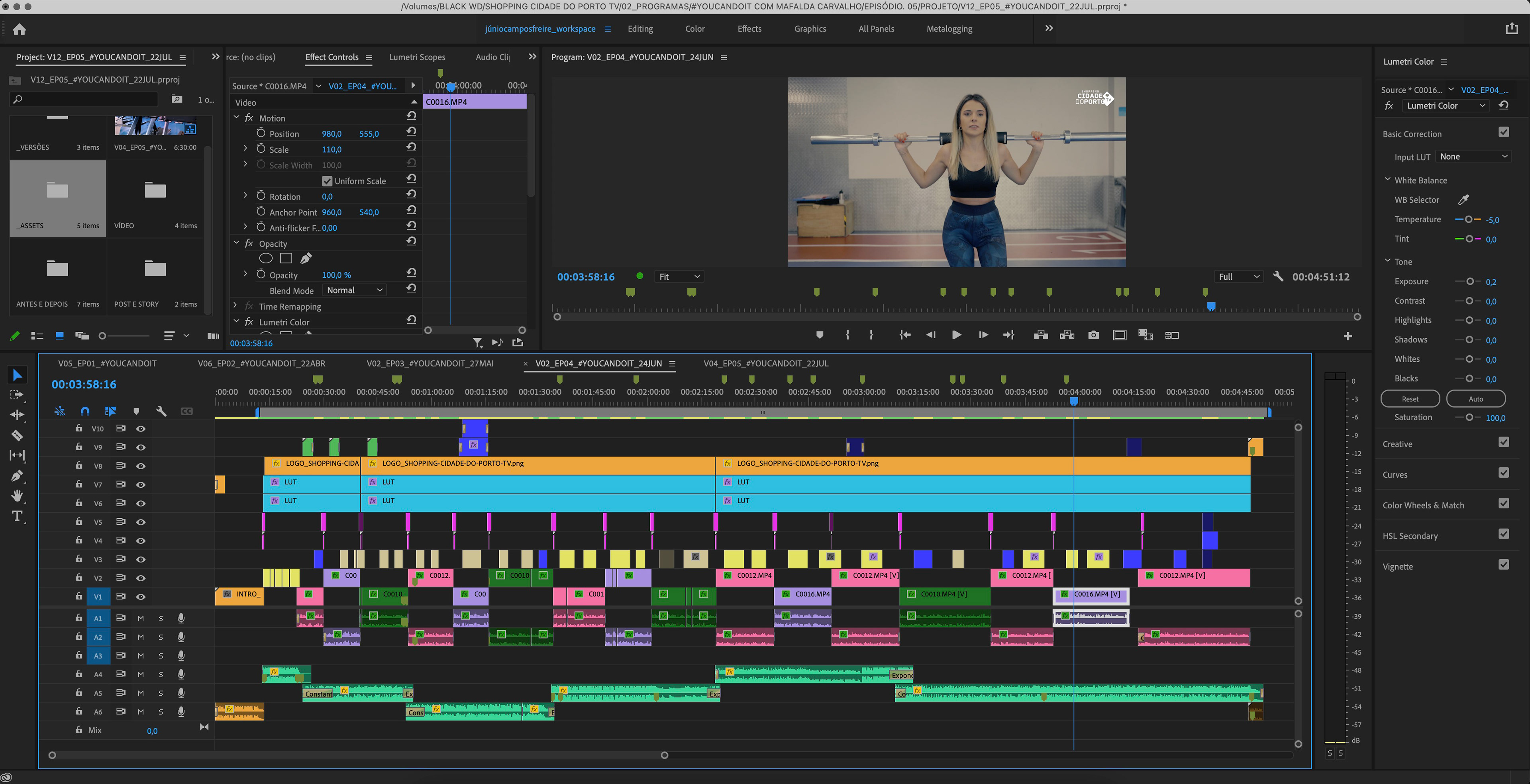Open the Lumetri Scopes tab
The image size is (1530, 784).
417,57
